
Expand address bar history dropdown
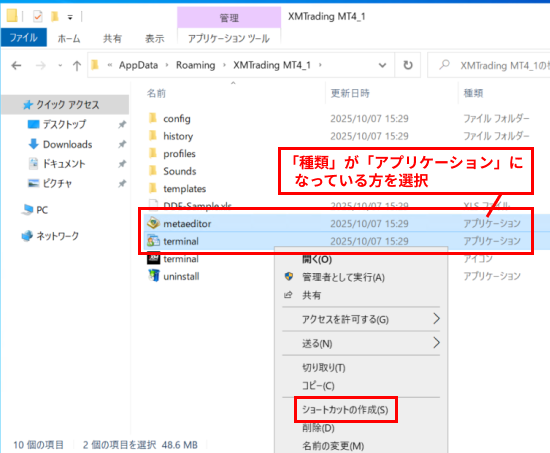382,65
